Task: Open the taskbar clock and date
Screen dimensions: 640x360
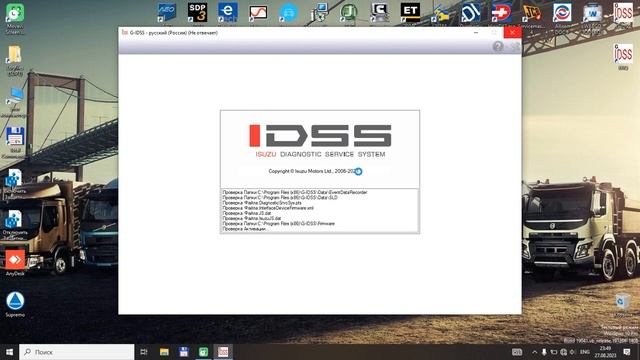Action: (x=605, y=352)
